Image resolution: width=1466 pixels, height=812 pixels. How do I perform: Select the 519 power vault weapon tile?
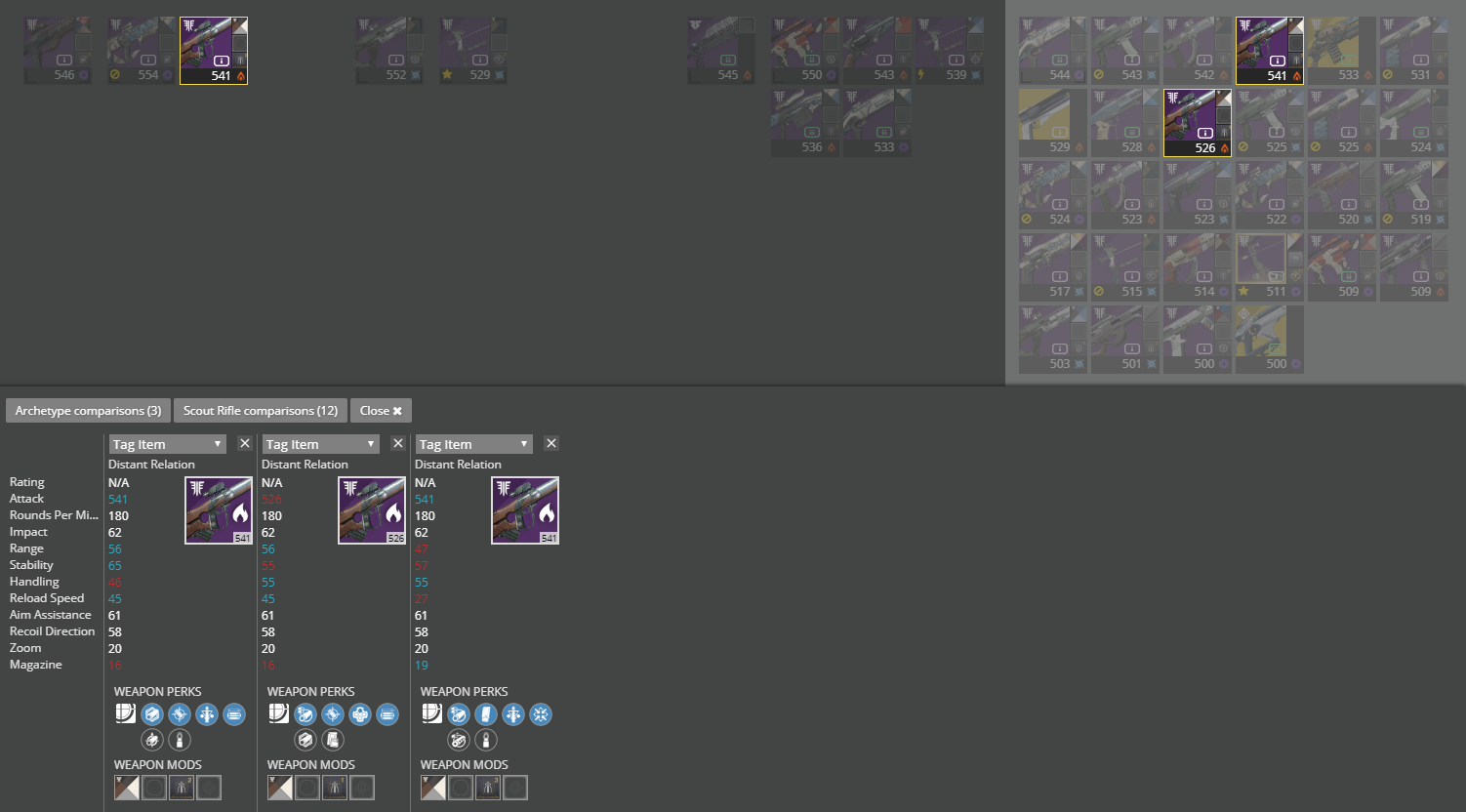tap(1414, 195)
